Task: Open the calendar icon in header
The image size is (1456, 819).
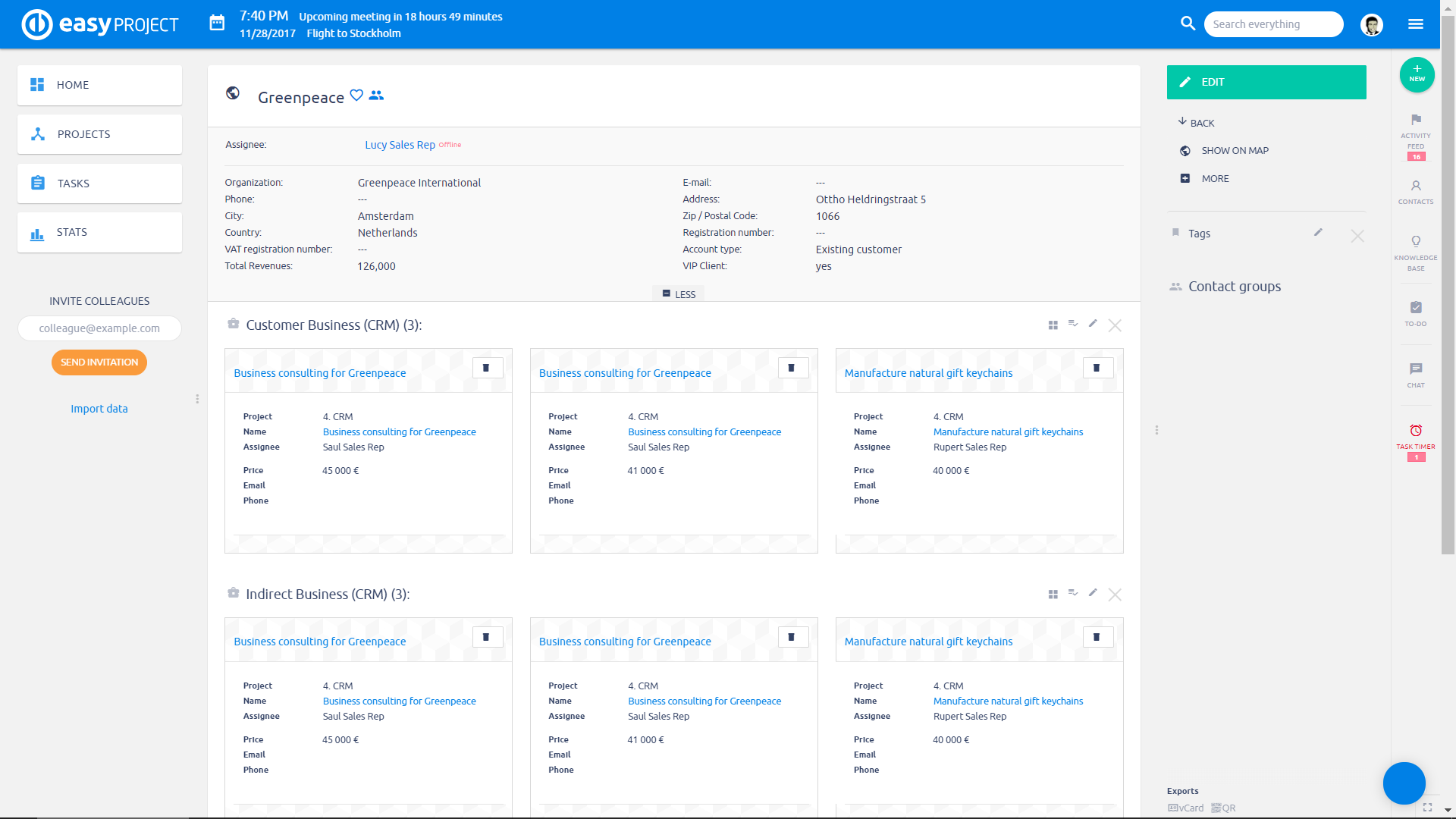Action: click(x=217, y=23)
